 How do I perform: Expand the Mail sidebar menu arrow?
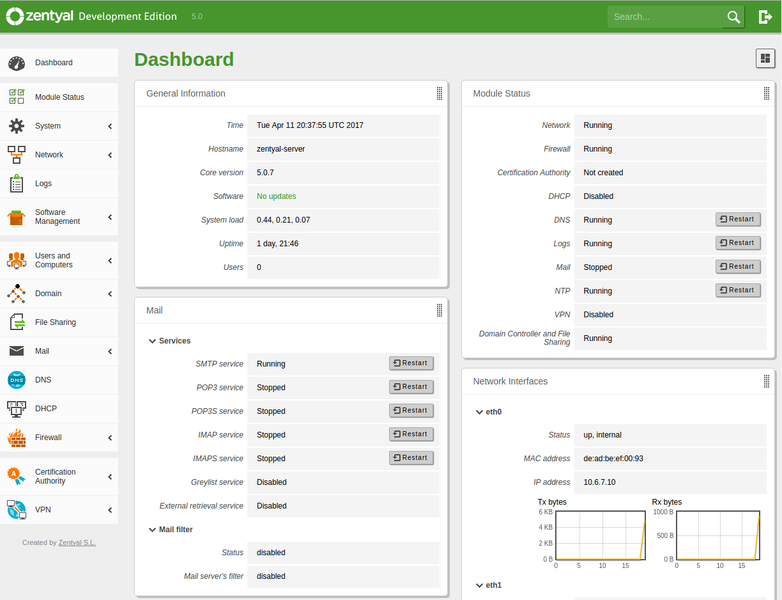110,351
